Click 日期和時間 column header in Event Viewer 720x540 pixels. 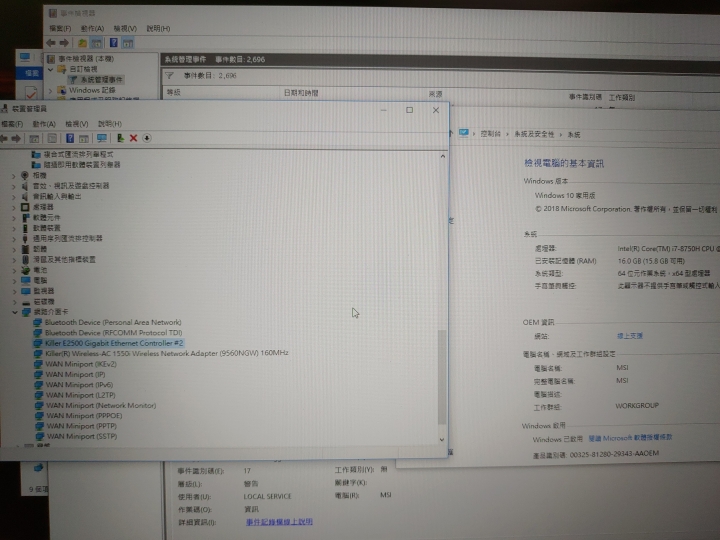coord(301,93)
